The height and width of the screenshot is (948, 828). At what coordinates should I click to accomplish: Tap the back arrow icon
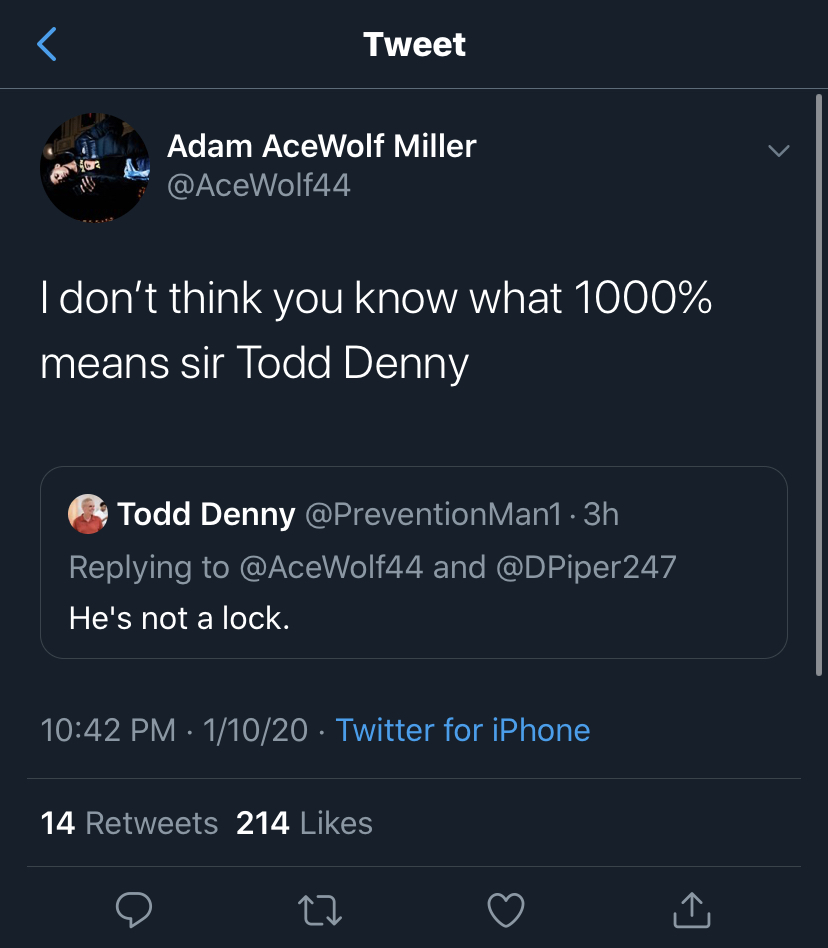click(x=47, y=45)
